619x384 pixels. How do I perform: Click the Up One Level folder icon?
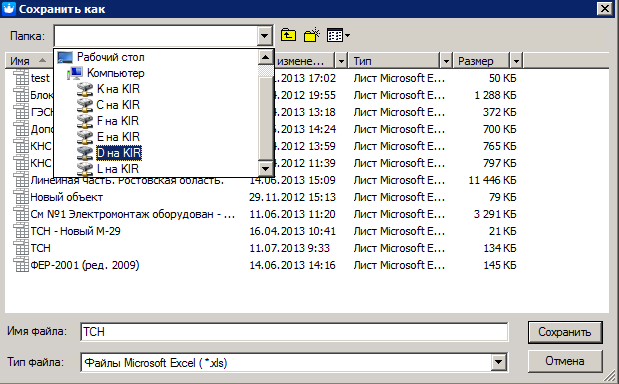click(x=288, y=35)
